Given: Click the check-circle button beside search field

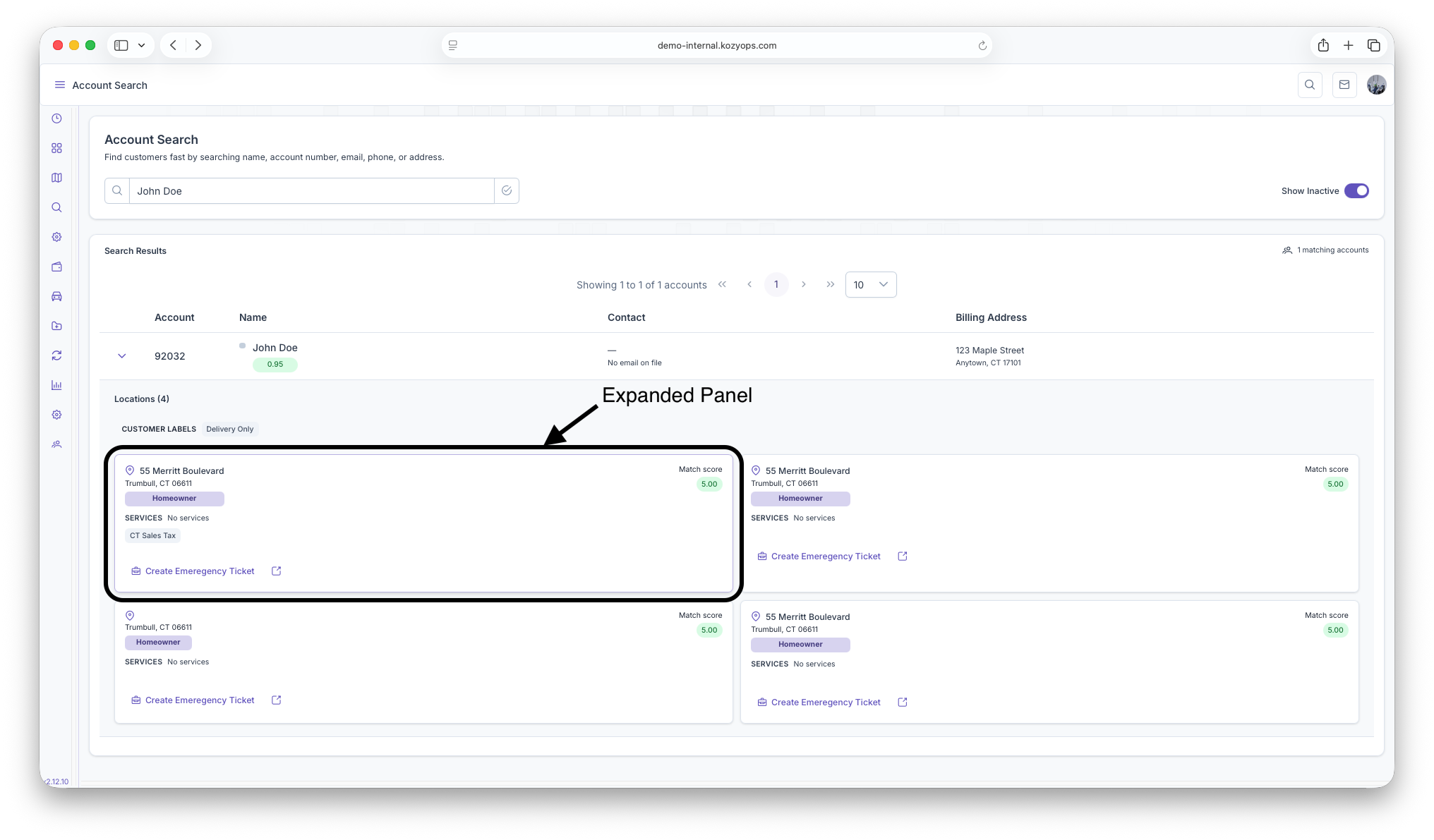Looking at the screenshot, I should click(x=506, y=190).
